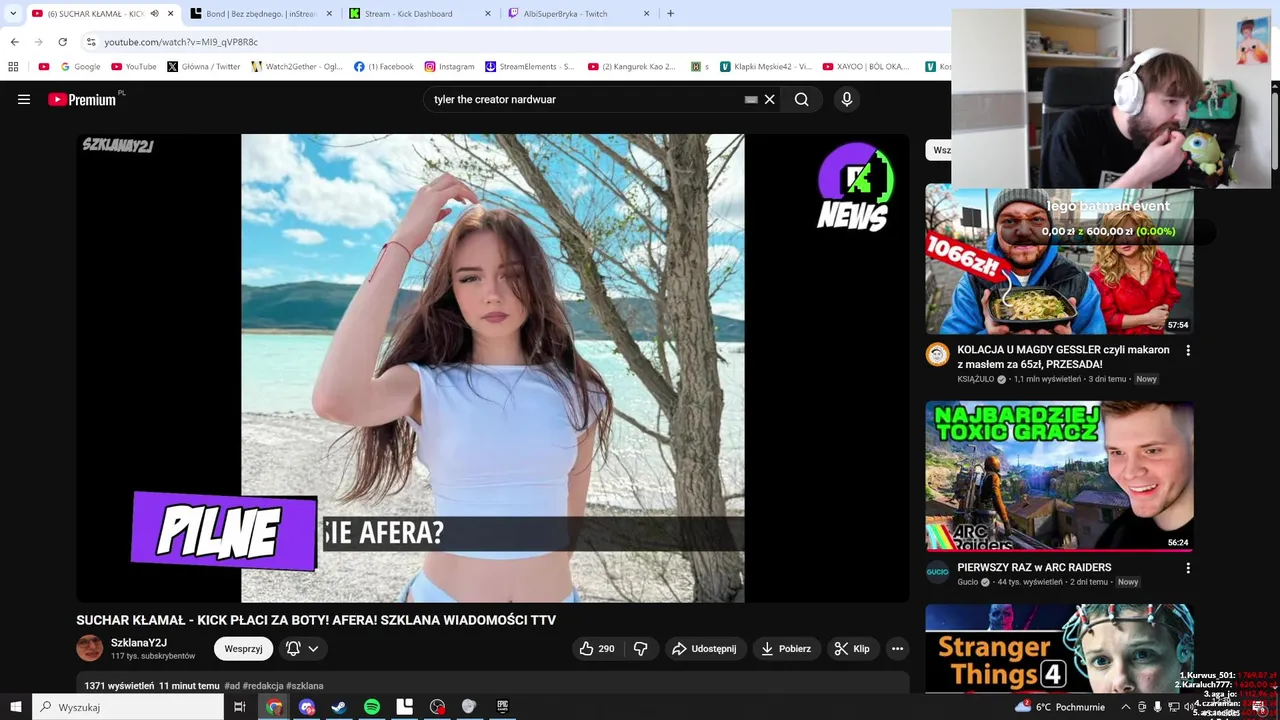Open NAJBARDZIEJ TOXIC GRACZ ARC Raiders thumbnail

tap(1059, 476)
